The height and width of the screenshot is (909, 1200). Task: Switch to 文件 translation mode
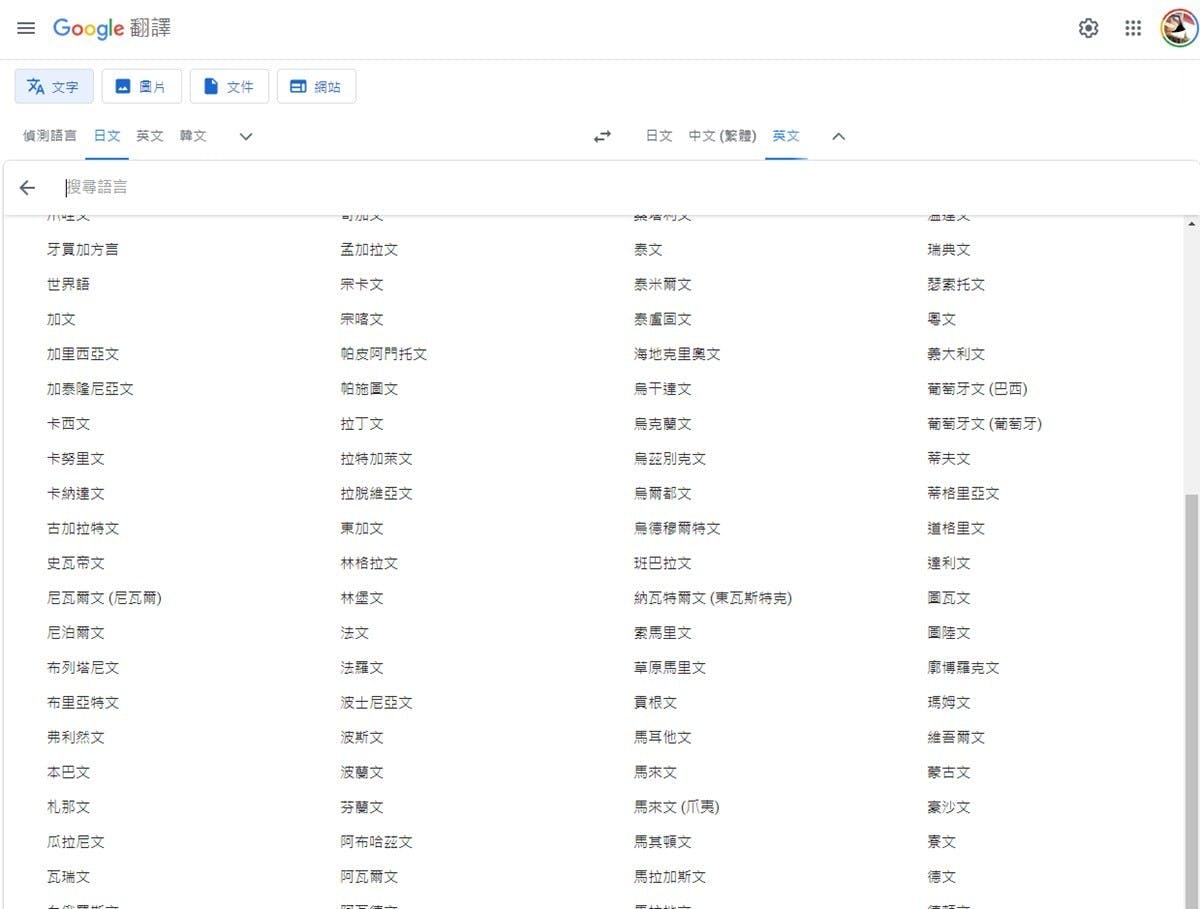tap(229, 86)
